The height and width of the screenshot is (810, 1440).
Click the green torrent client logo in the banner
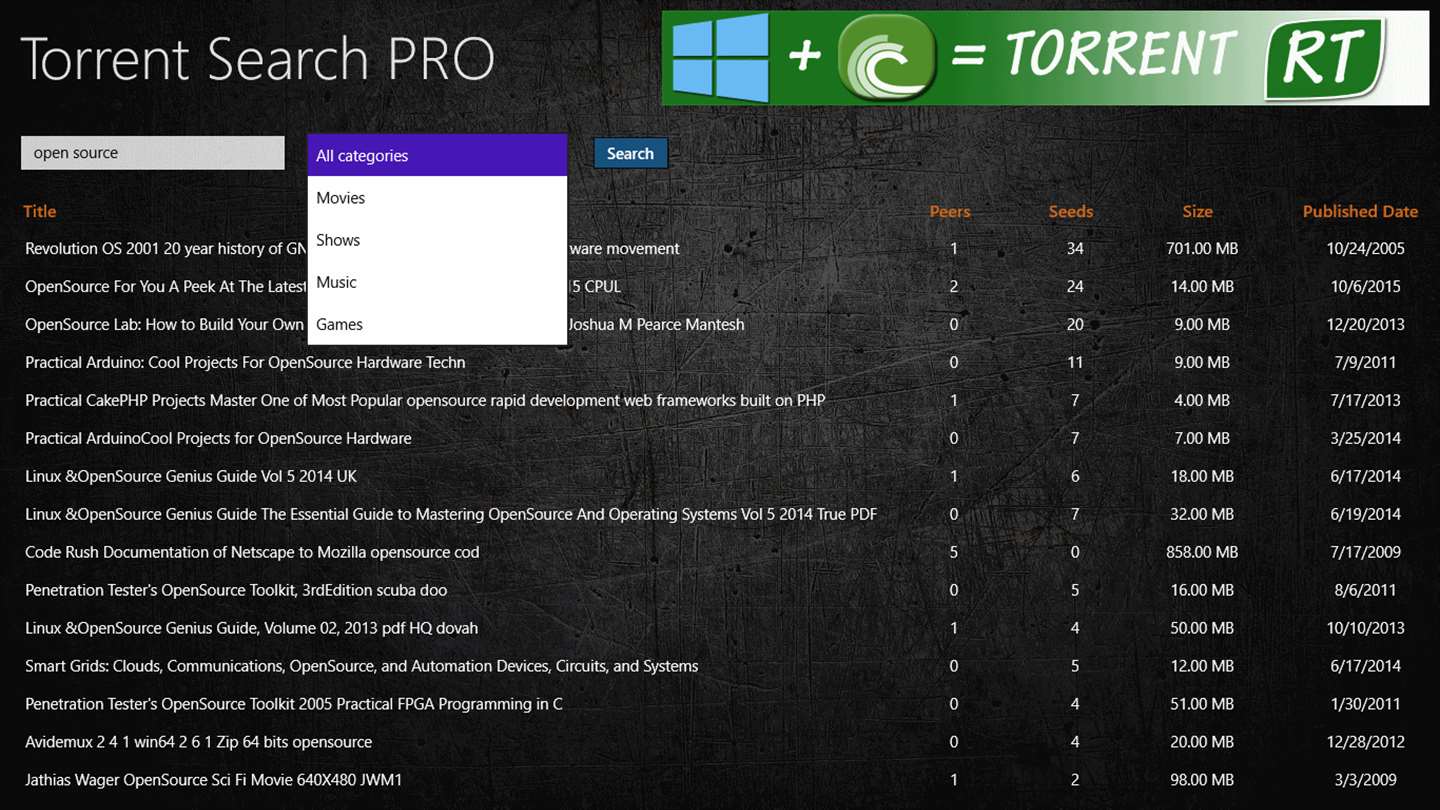pos(887,58)
